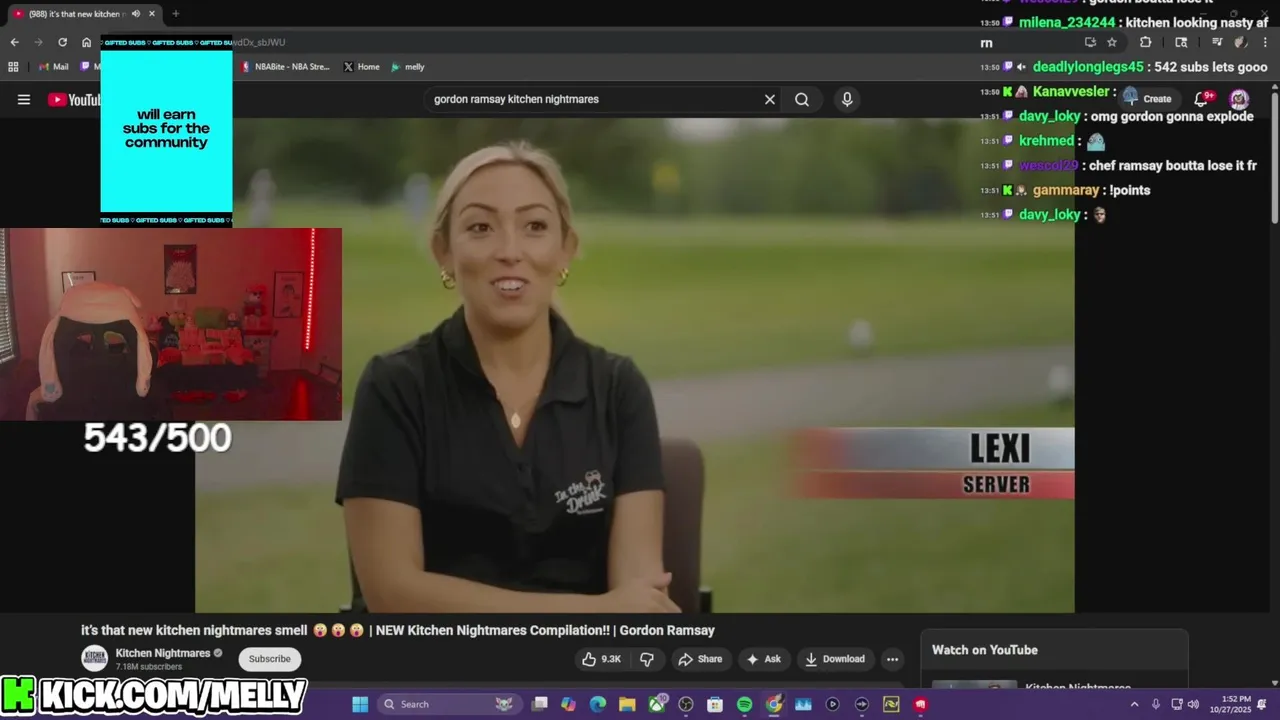Open the browser extensions puzzle icon
Viewport: 1280px width, 720px height.
1146,42
